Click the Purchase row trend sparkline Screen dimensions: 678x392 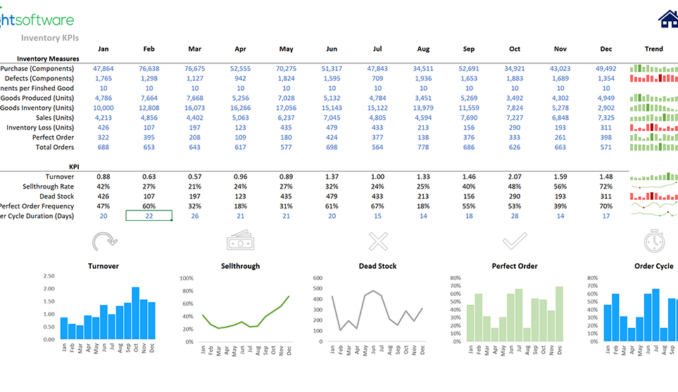click(x=654, y=68)
